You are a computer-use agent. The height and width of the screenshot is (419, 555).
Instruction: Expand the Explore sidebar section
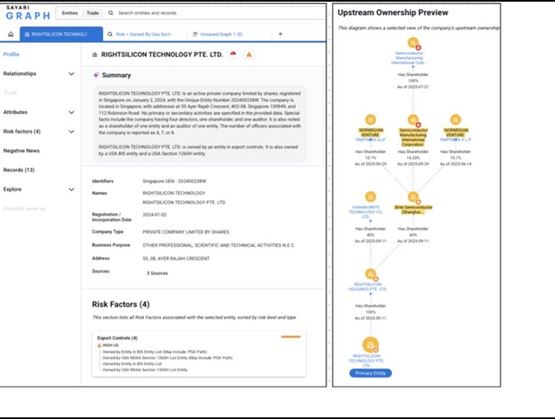tap(71, 189)
